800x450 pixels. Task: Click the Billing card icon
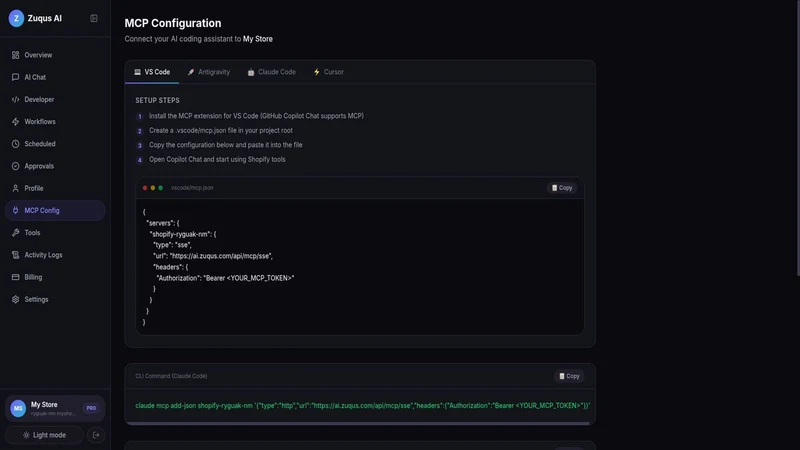click(x=15, y=277)
